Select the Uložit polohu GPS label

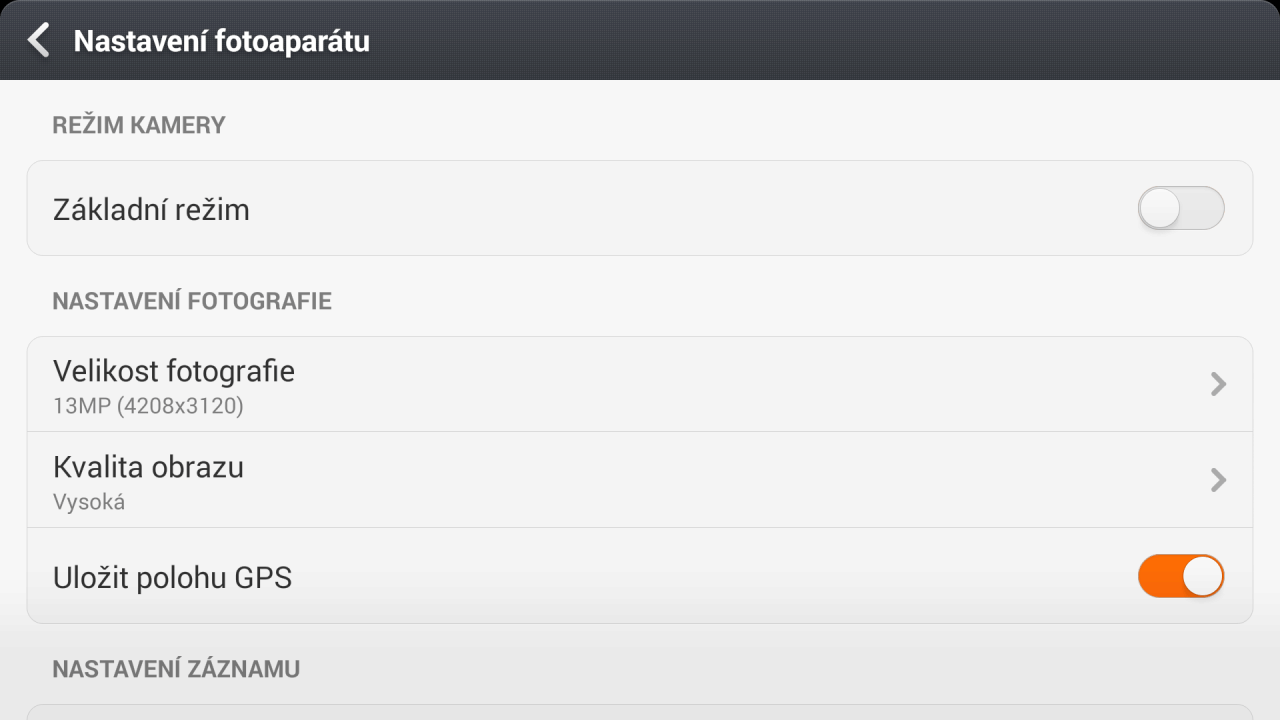(172, 578)
